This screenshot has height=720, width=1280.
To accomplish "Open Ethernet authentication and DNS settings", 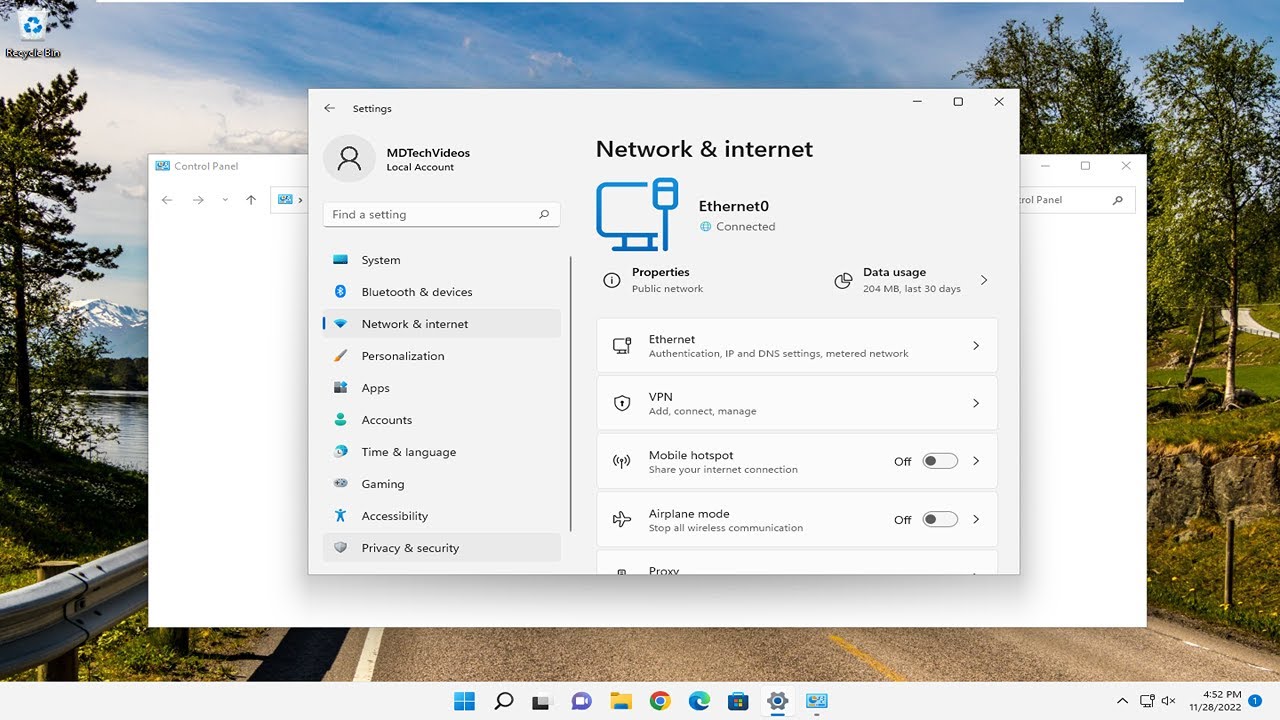I will (x=797, y=346).
